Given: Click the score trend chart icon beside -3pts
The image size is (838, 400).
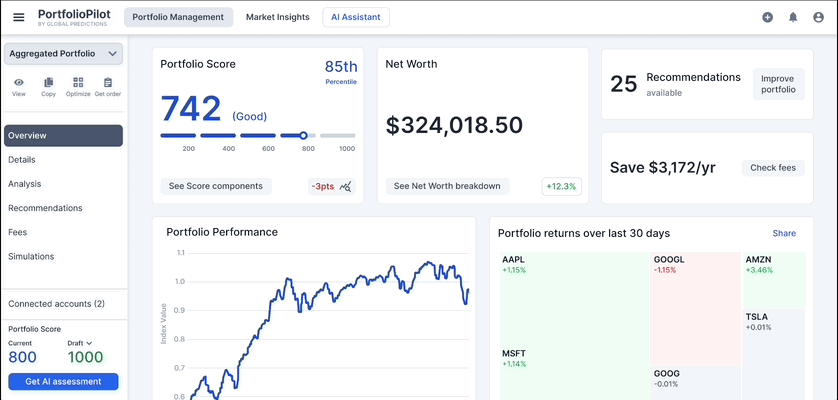Looking at the screenshot, I should [x=346, y=187].
